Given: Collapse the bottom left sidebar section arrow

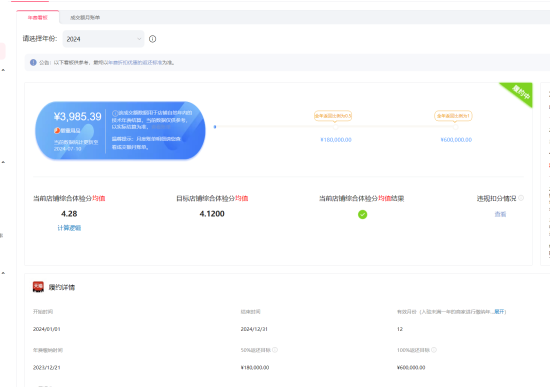Looking at the screenshot, I should coord(3,273).
